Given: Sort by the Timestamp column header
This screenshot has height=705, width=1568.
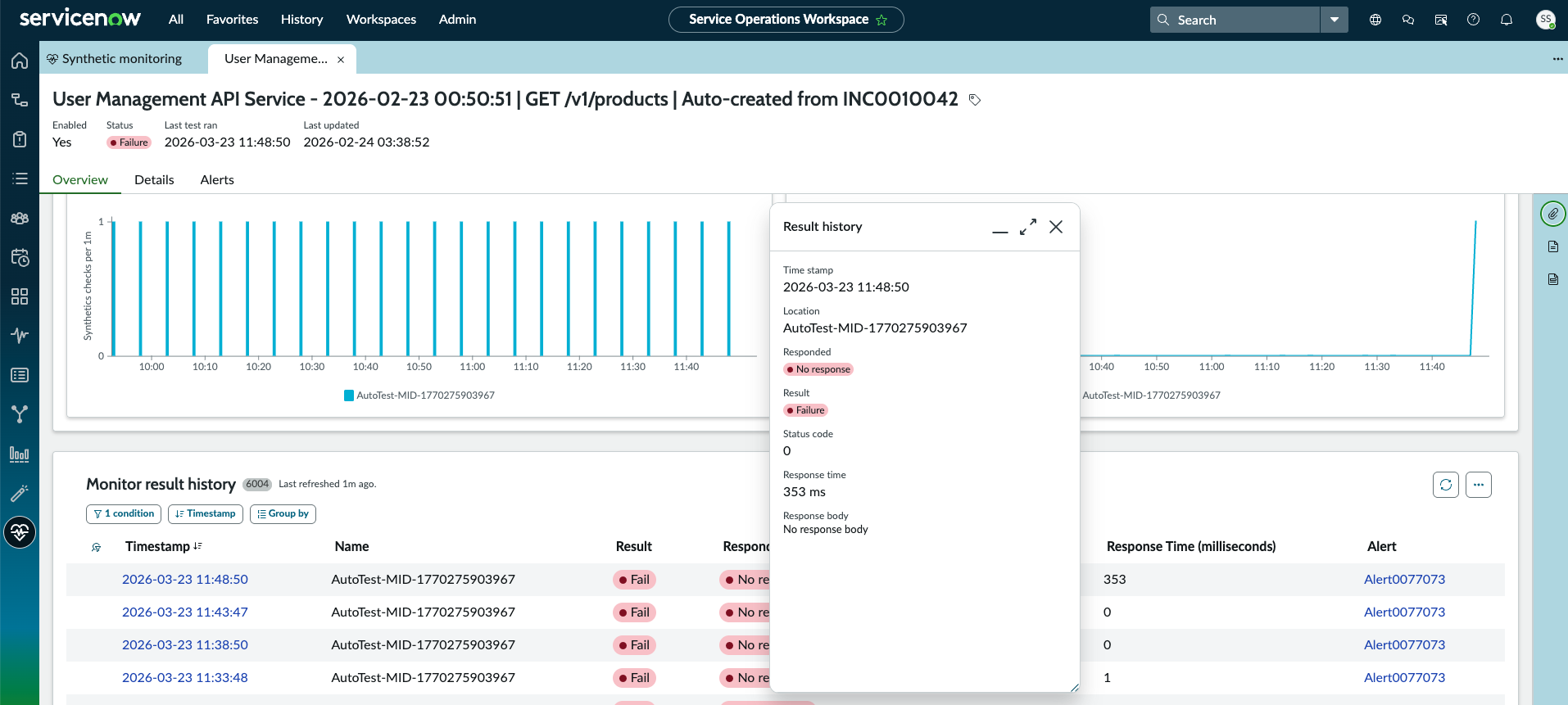Looking at the screenshot, I should coord(164,547).
